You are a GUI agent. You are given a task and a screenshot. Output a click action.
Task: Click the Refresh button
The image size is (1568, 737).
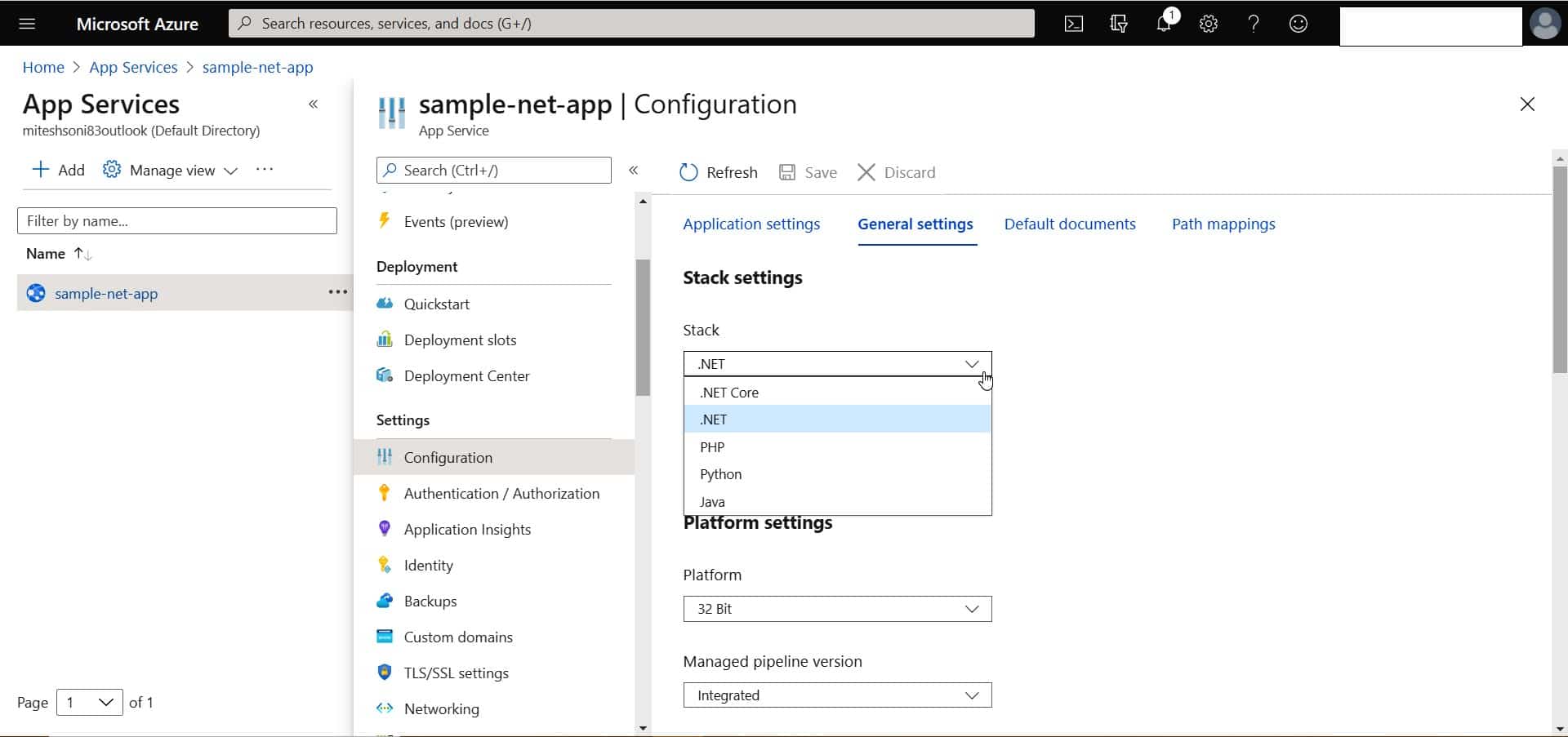point(719,172)
